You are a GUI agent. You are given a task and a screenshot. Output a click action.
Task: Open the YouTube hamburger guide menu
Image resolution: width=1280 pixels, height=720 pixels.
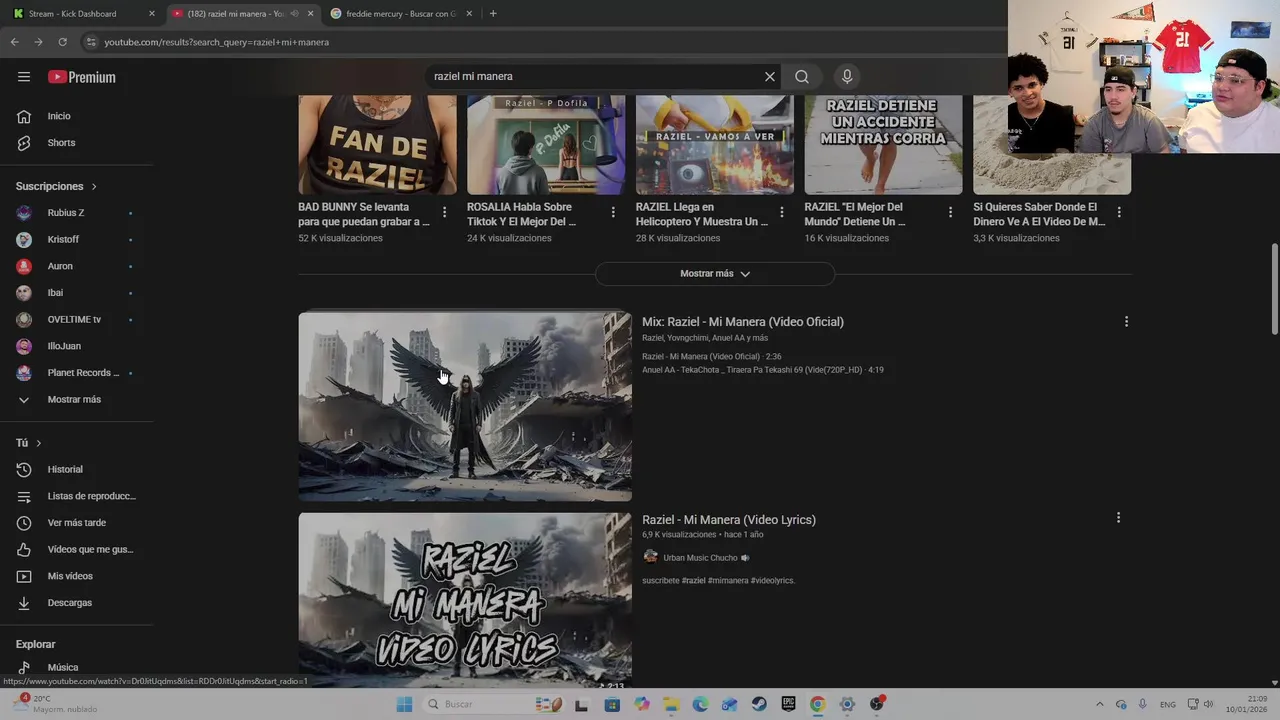click(x=24, y=77)
